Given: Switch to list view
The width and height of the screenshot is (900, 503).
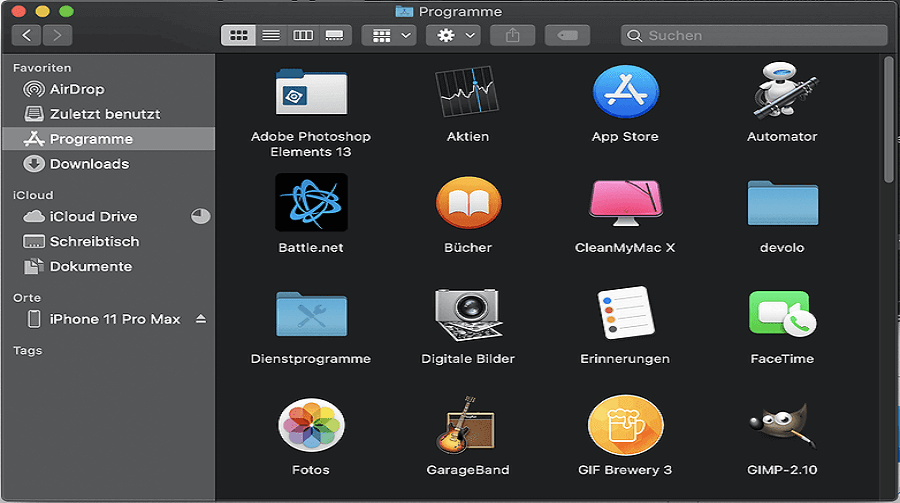Looking at the screenshot, I should (x=271, y=35).
